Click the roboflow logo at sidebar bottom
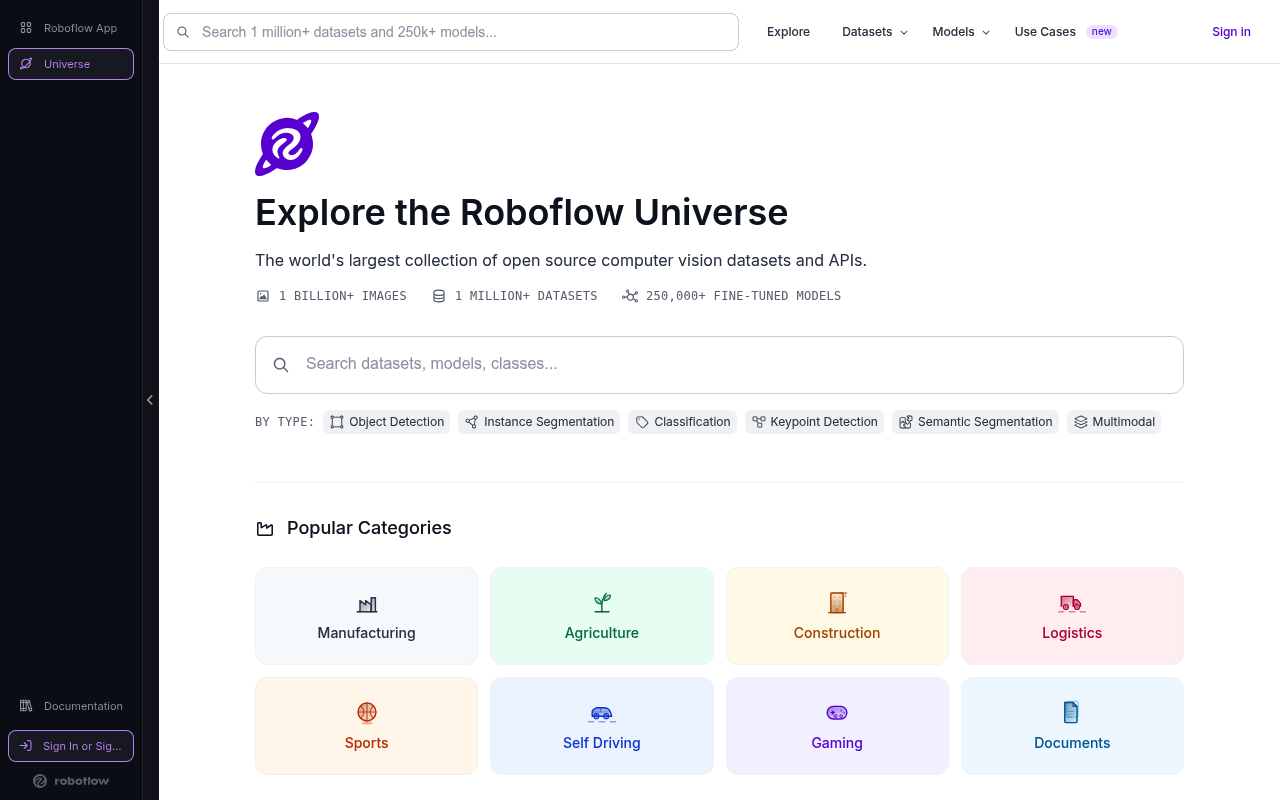The height and width of the screenshot is (800, 1280). (x=70, y=781)
